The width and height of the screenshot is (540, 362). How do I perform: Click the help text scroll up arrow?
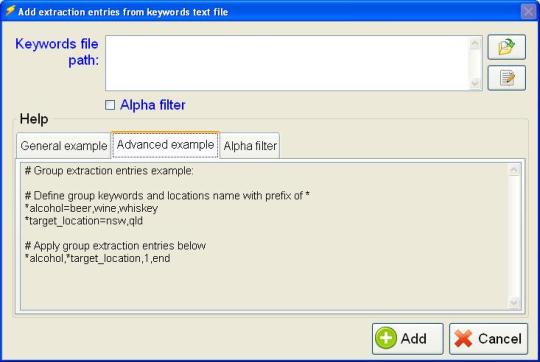coord(515,170)
